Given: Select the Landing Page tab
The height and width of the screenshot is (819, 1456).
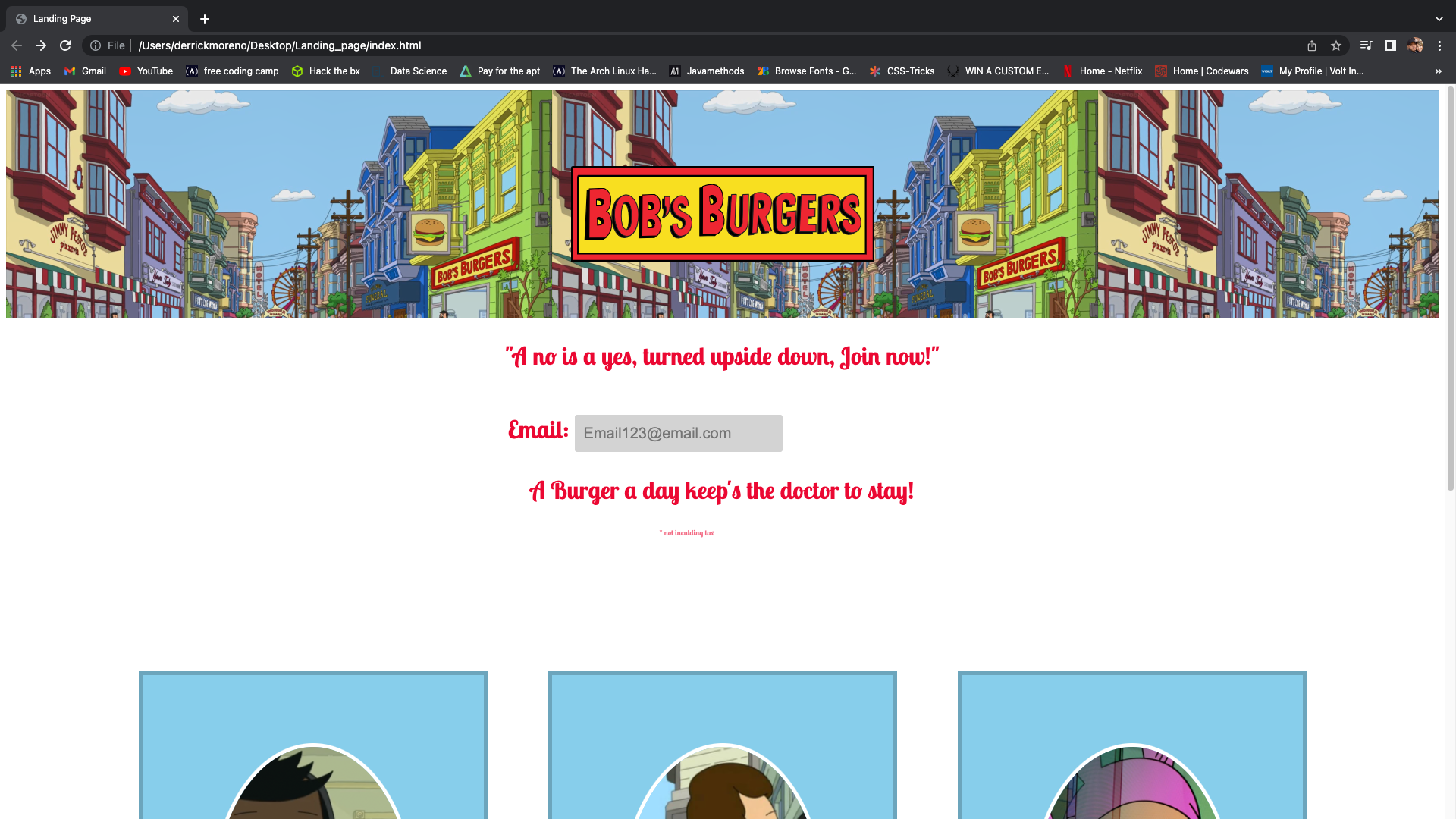Looking at the screenshot, I should coord(97,19).
